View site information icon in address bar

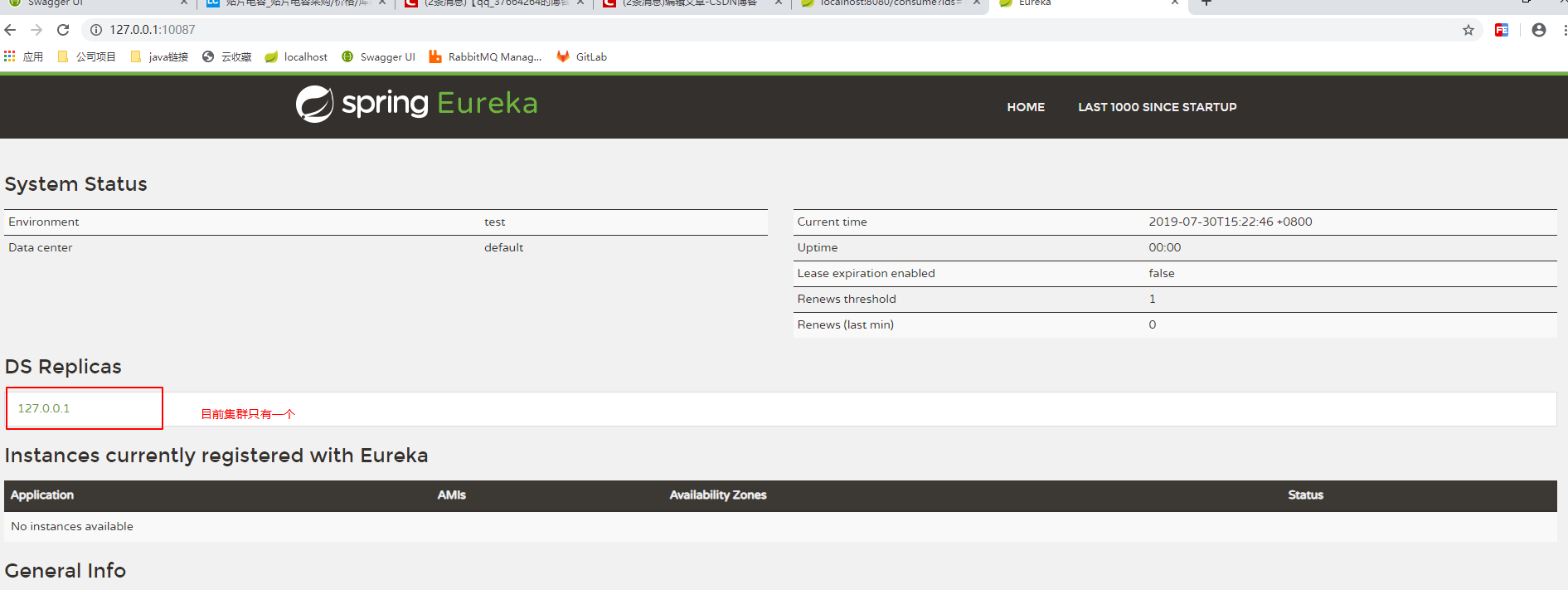96,30
